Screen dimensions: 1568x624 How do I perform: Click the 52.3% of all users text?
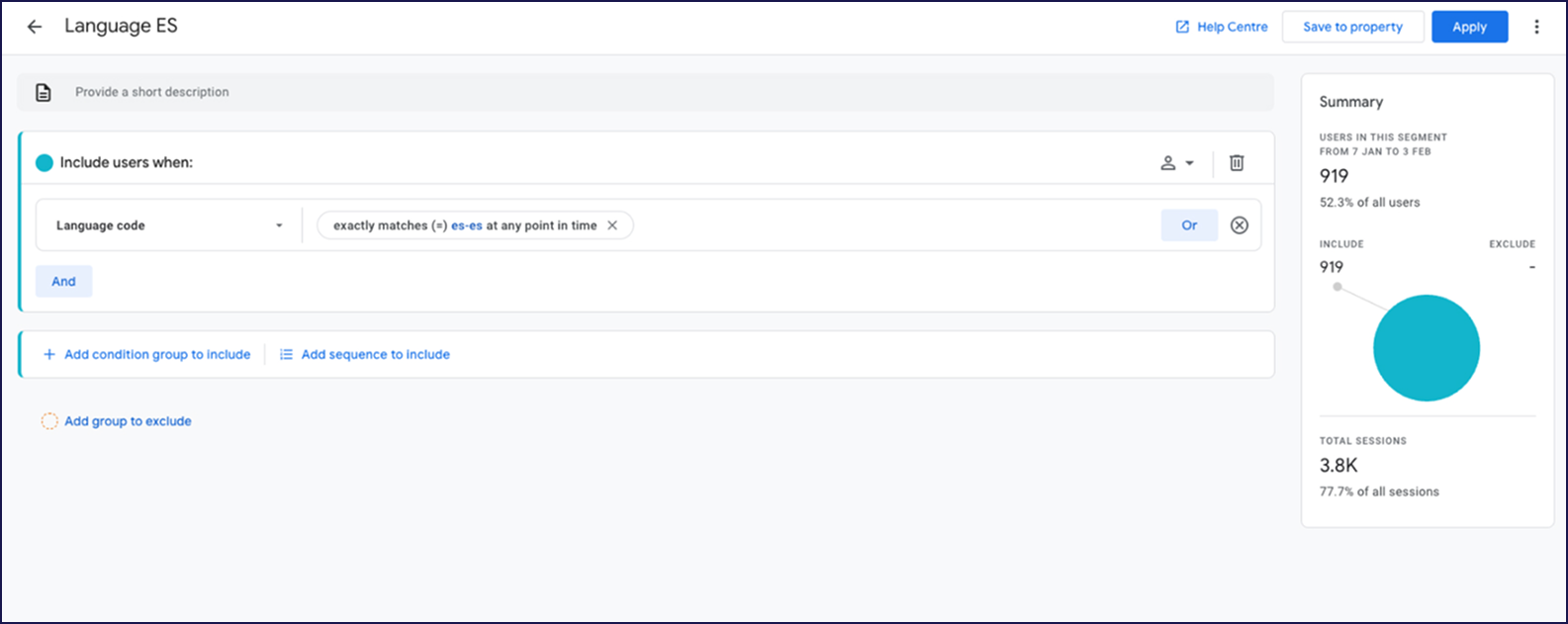[x=1369, y=202]
